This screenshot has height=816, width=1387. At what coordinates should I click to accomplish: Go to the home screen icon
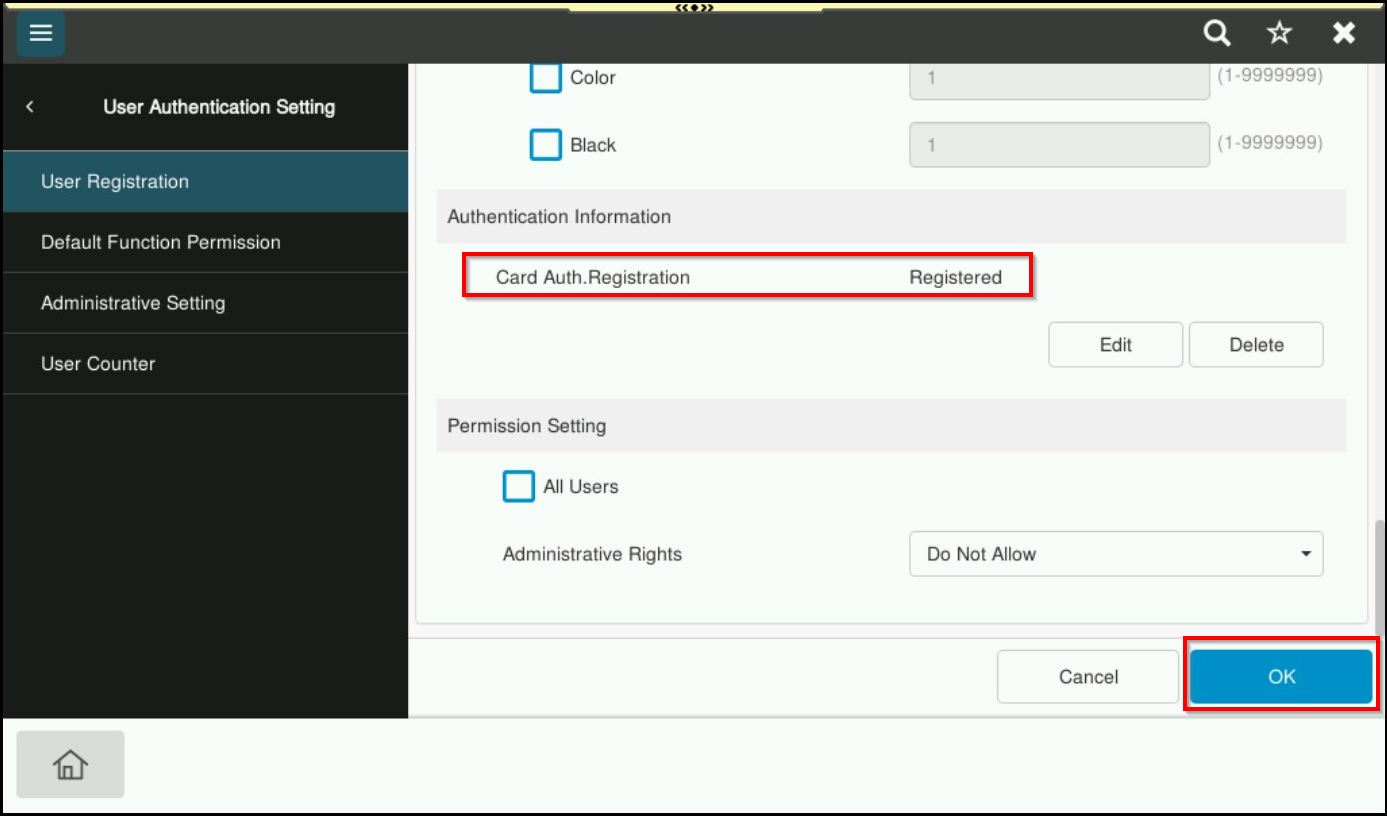coord(70,765)
